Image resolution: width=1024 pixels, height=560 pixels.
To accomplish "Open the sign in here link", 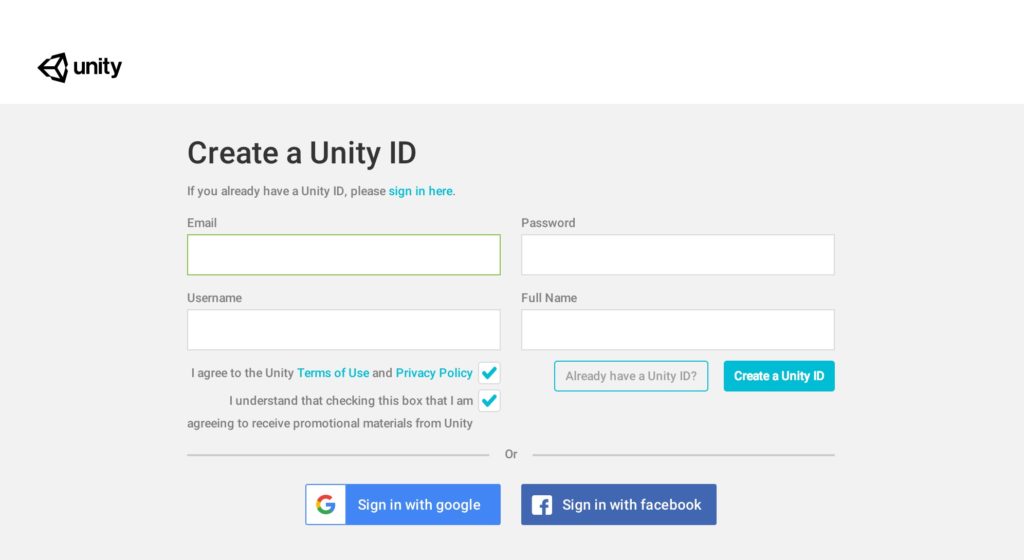I will pos(421,191).
